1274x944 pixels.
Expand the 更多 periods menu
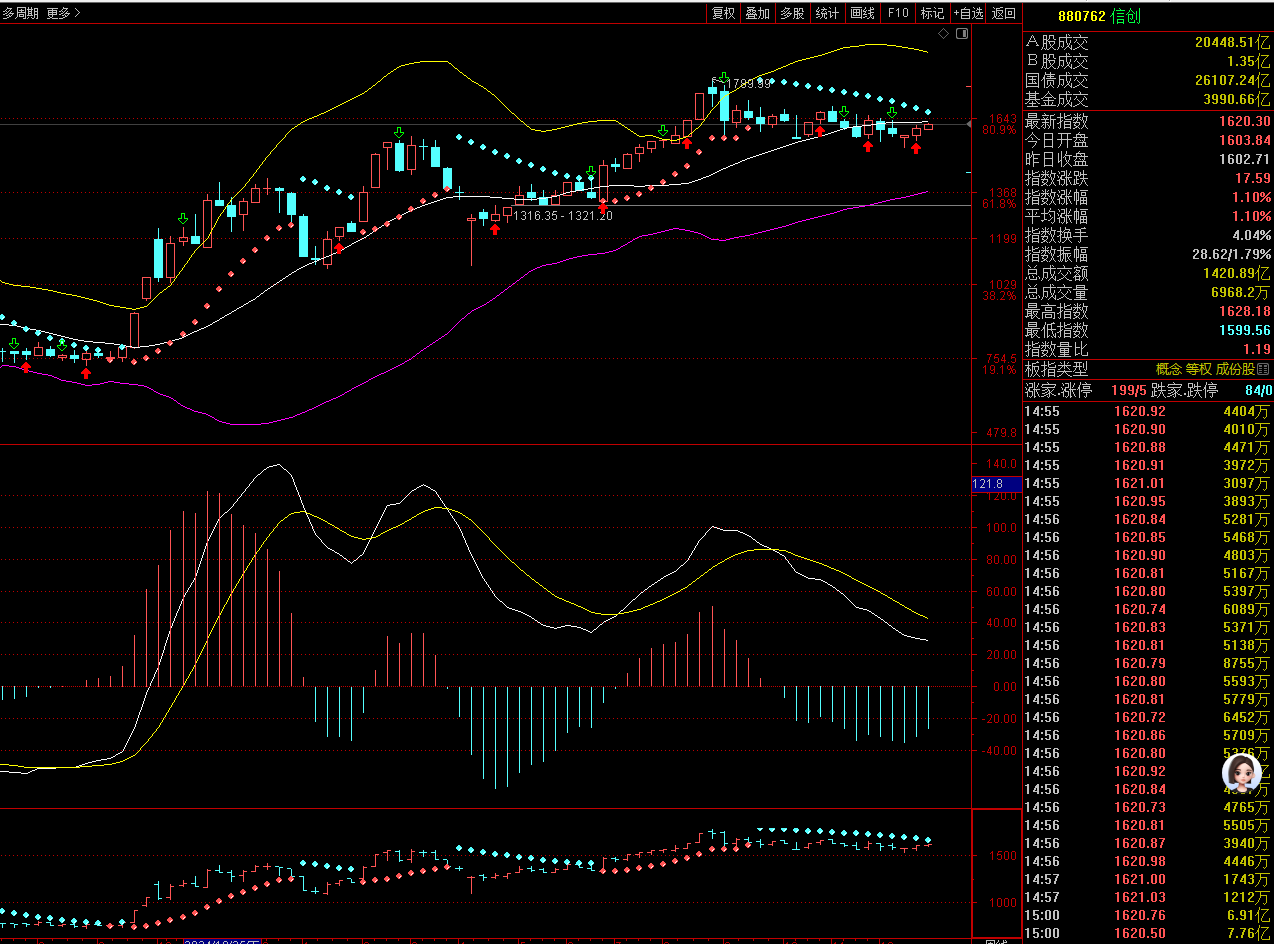[x=63, y=13]
